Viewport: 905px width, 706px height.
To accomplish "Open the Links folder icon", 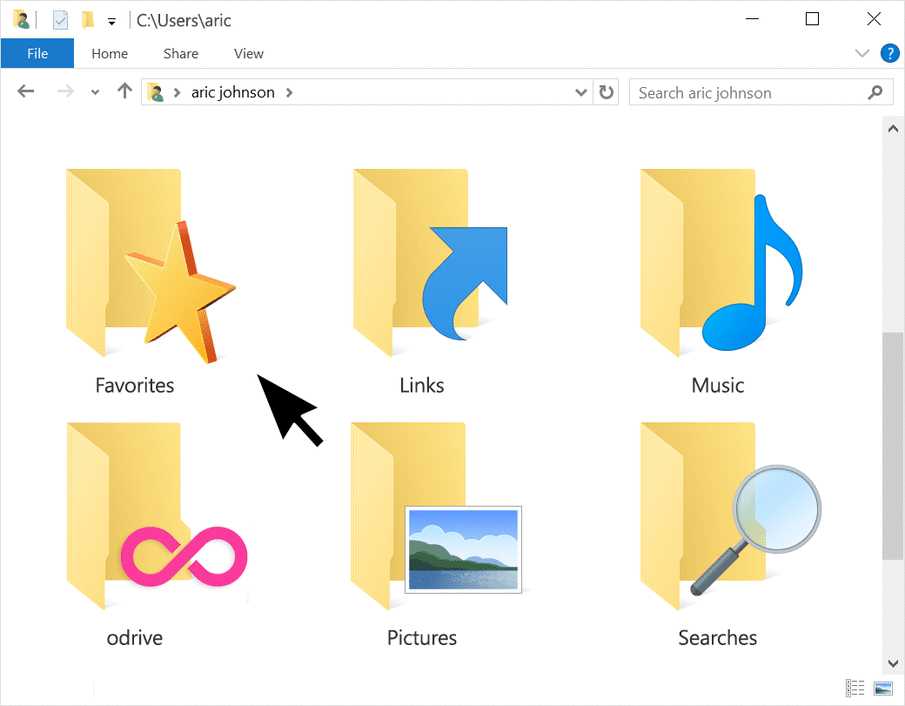I will click(x=430, y=263).
